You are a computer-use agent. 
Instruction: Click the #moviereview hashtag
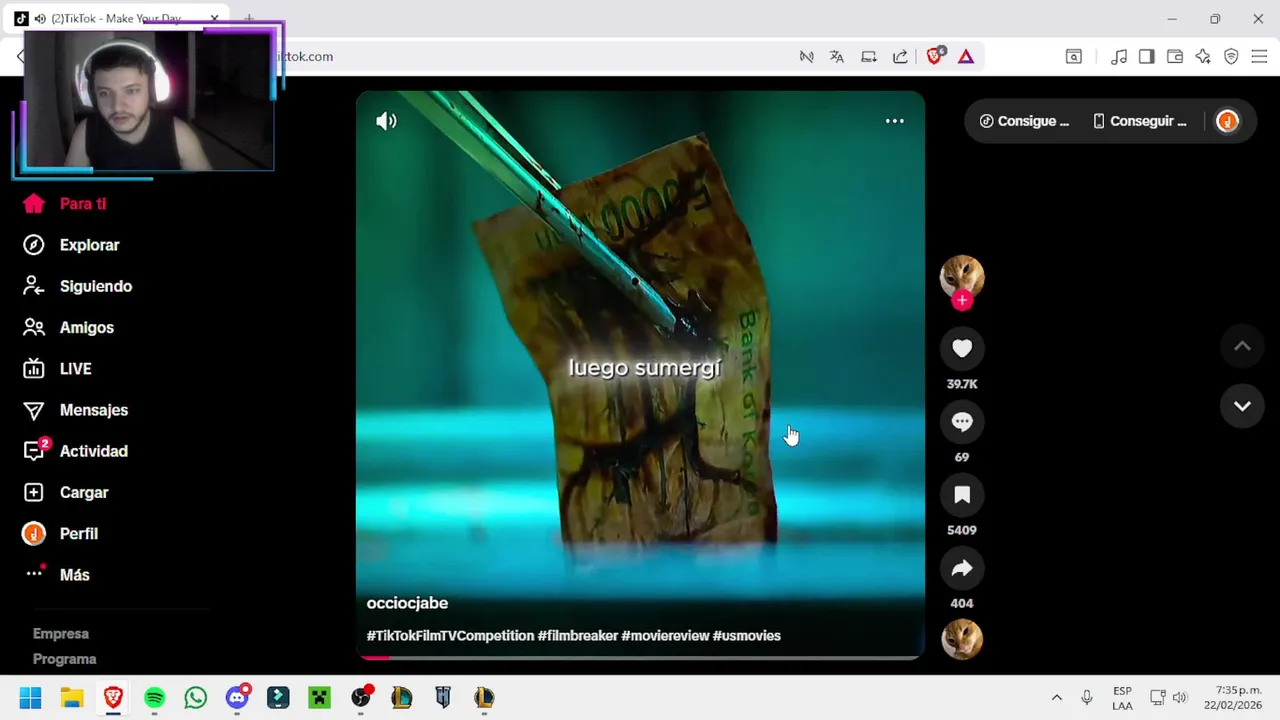point(665,636)
